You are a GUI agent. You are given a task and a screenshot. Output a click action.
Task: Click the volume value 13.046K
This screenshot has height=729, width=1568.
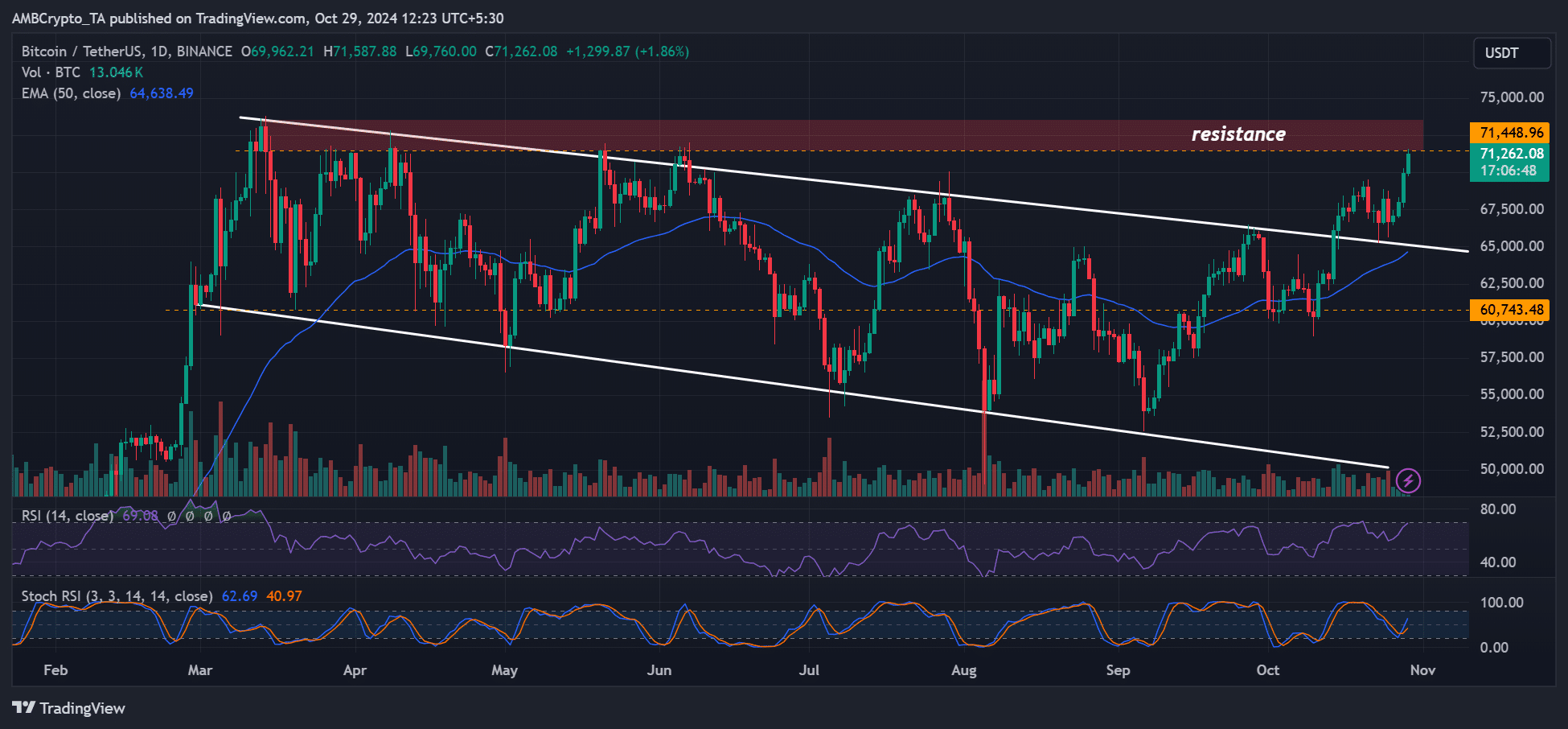point(116,72)
